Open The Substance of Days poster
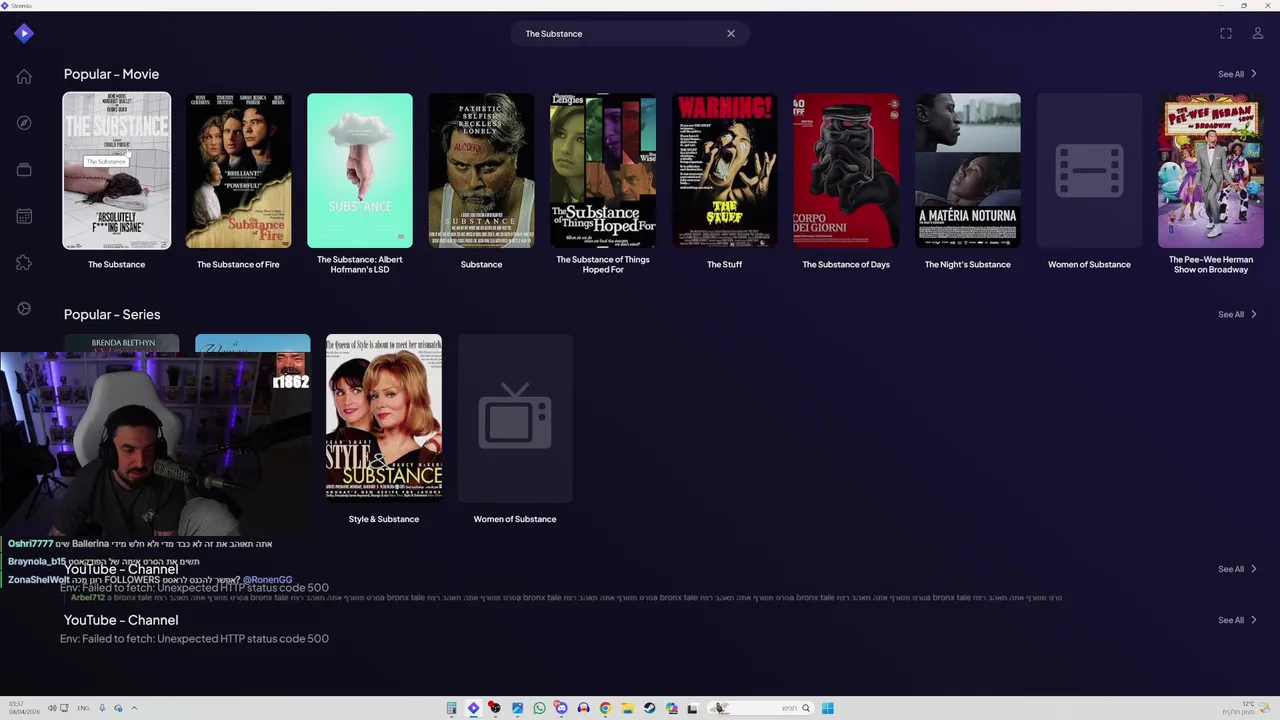1280x720 pixels. [846, 171]
